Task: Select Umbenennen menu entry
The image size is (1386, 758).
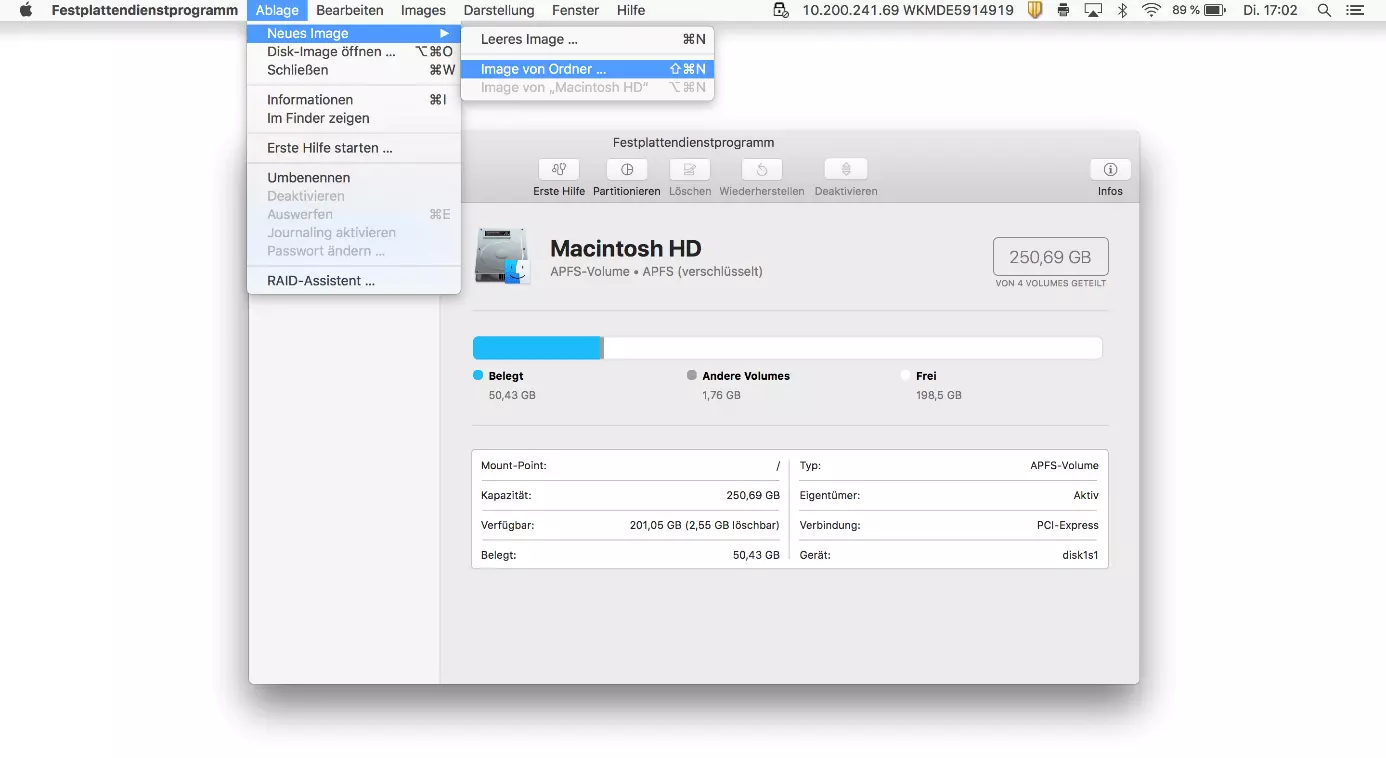Action: pyautogui.click(x=354, y=178)
